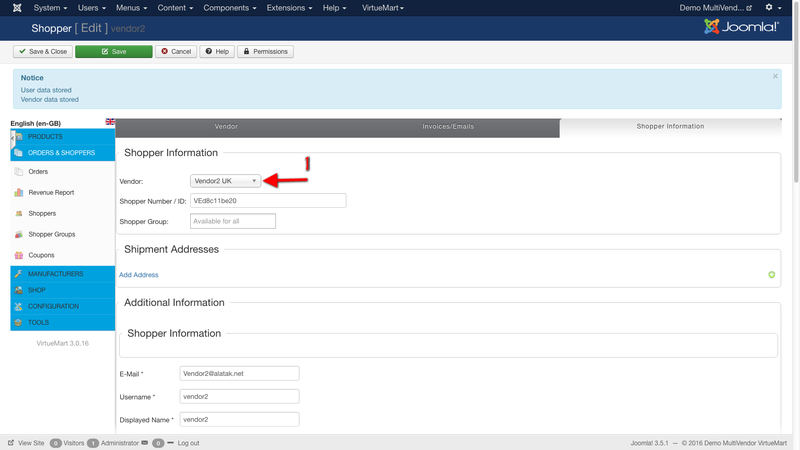
Task: Click the 'VirtueMart 3.0.16' version text
Action: 62,343
